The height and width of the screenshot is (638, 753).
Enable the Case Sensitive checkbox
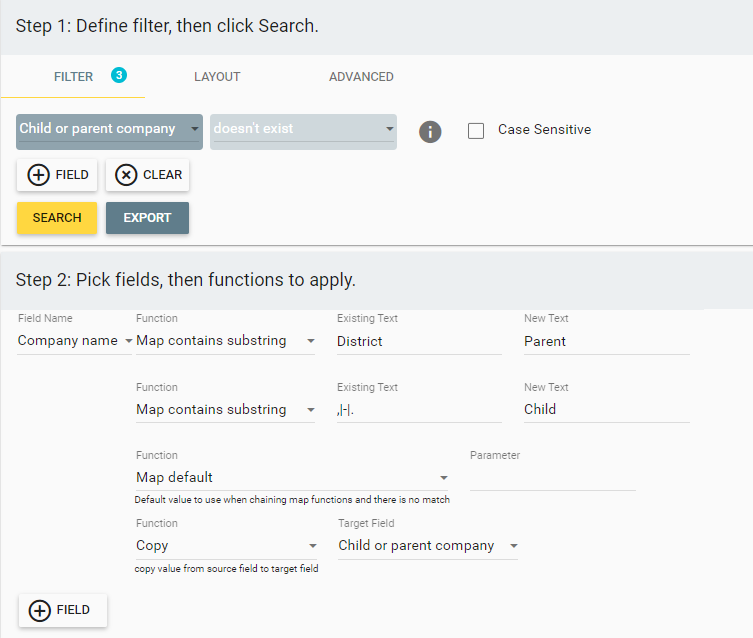[x=476, y=131]
